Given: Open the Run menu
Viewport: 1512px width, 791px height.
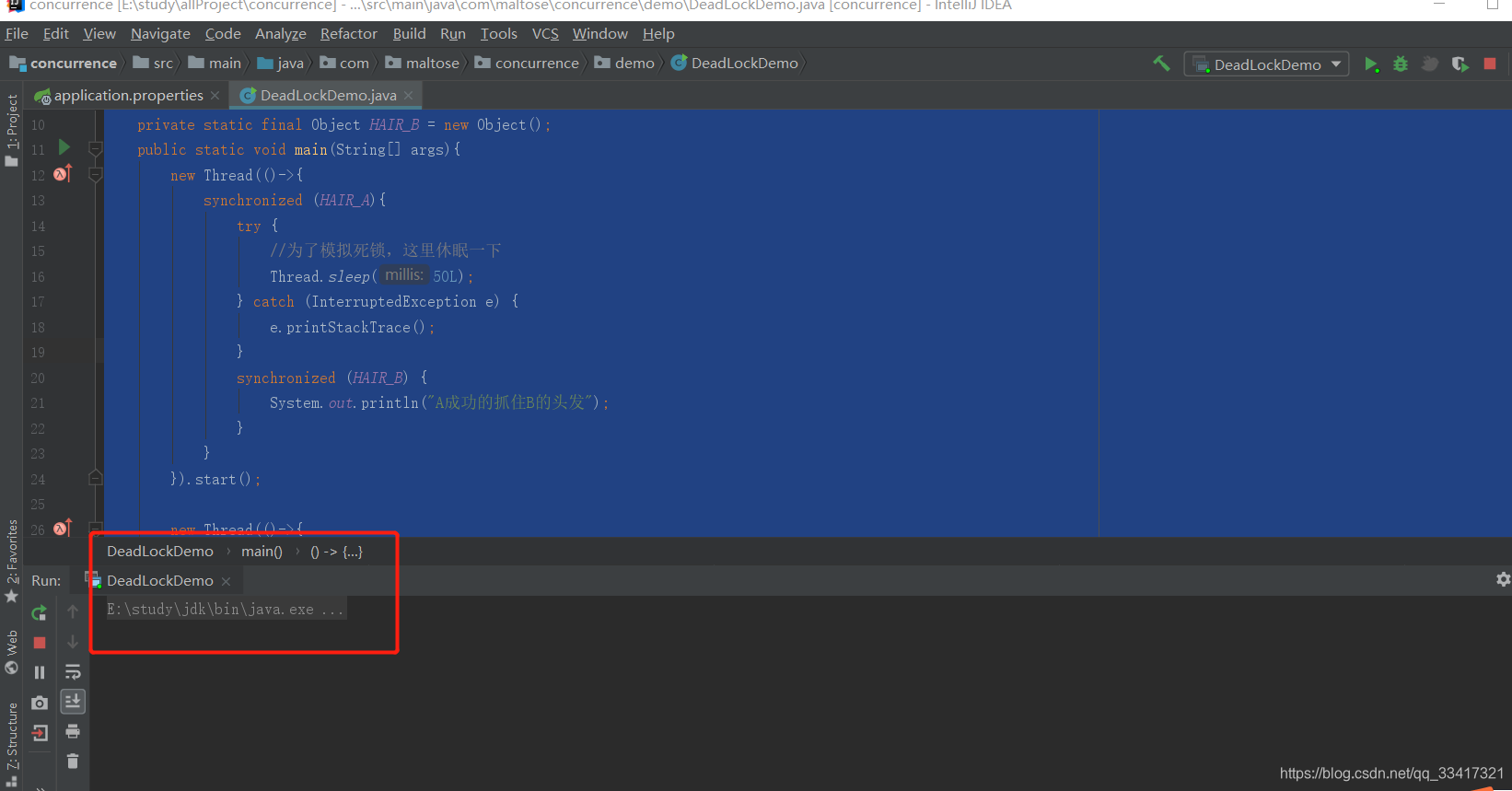Looking at the screenshot, I should 453,34.
